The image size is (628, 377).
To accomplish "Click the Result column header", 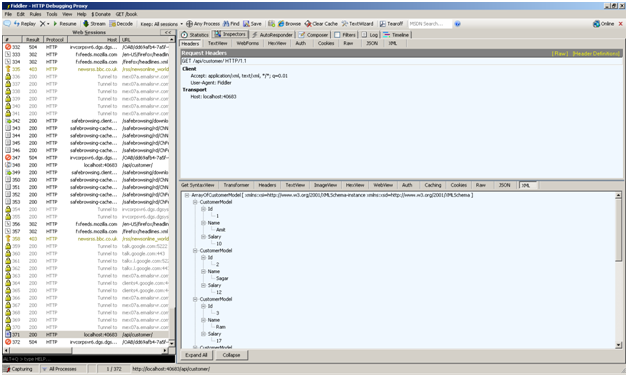I will [x=32, y=39].
